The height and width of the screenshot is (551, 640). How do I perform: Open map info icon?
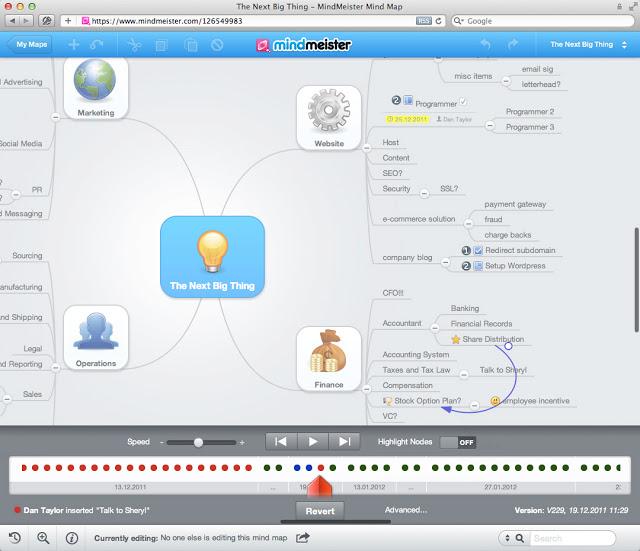72,538
